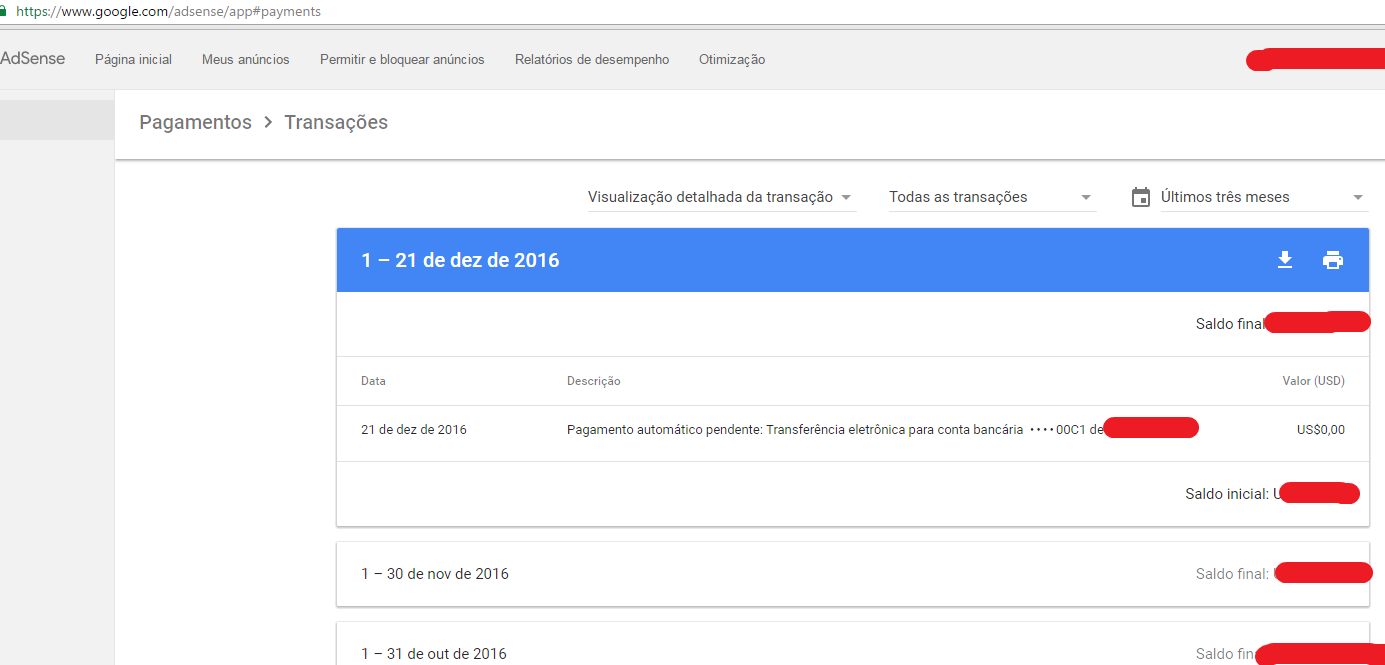Go back to Pagamentos breadcrumb
The image size is (1385, 665).
[x=195, y=122]
